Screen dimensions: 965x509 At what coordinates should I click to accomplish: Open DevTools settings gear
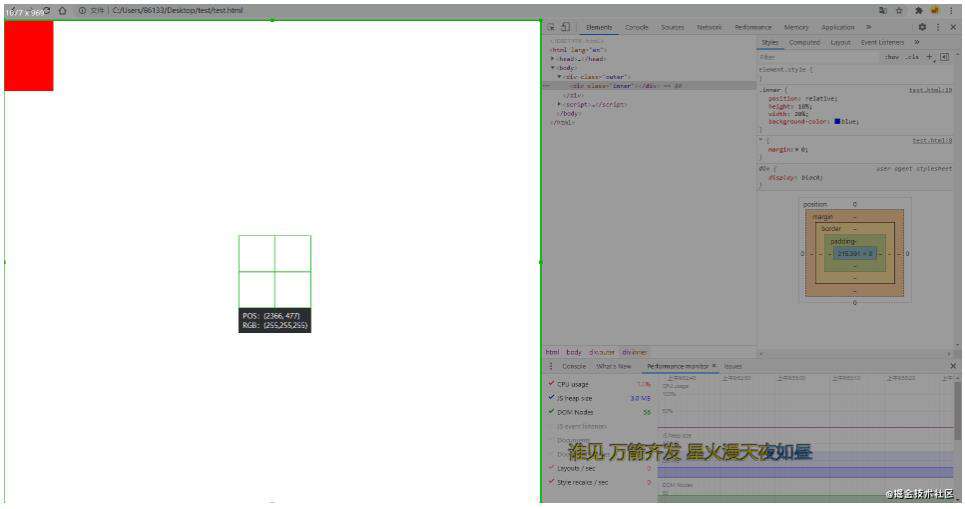click(x=922, y=27)
